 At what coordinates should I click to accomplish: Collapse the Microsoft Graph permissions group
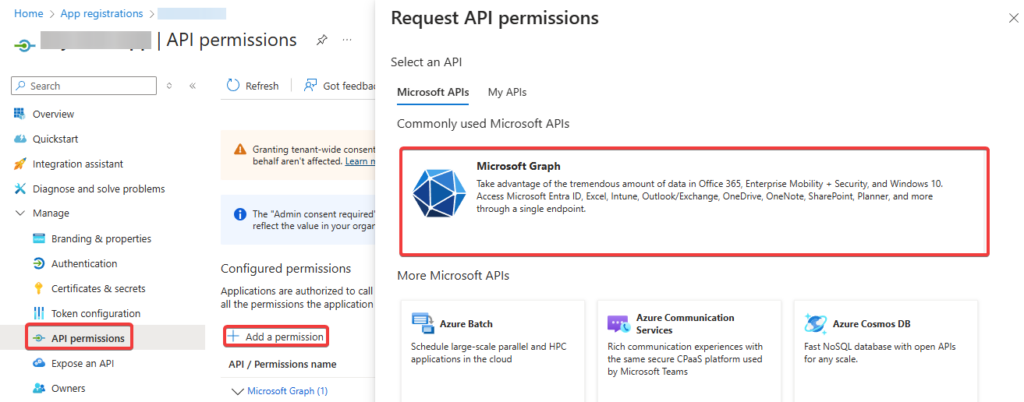point(238,391)
